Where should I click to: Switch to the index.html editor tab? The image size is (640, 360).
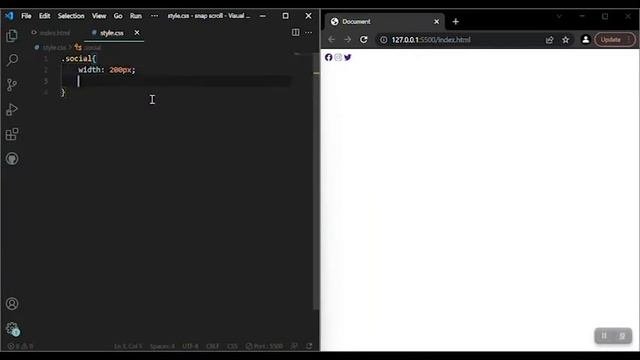(x=51, y=33)
